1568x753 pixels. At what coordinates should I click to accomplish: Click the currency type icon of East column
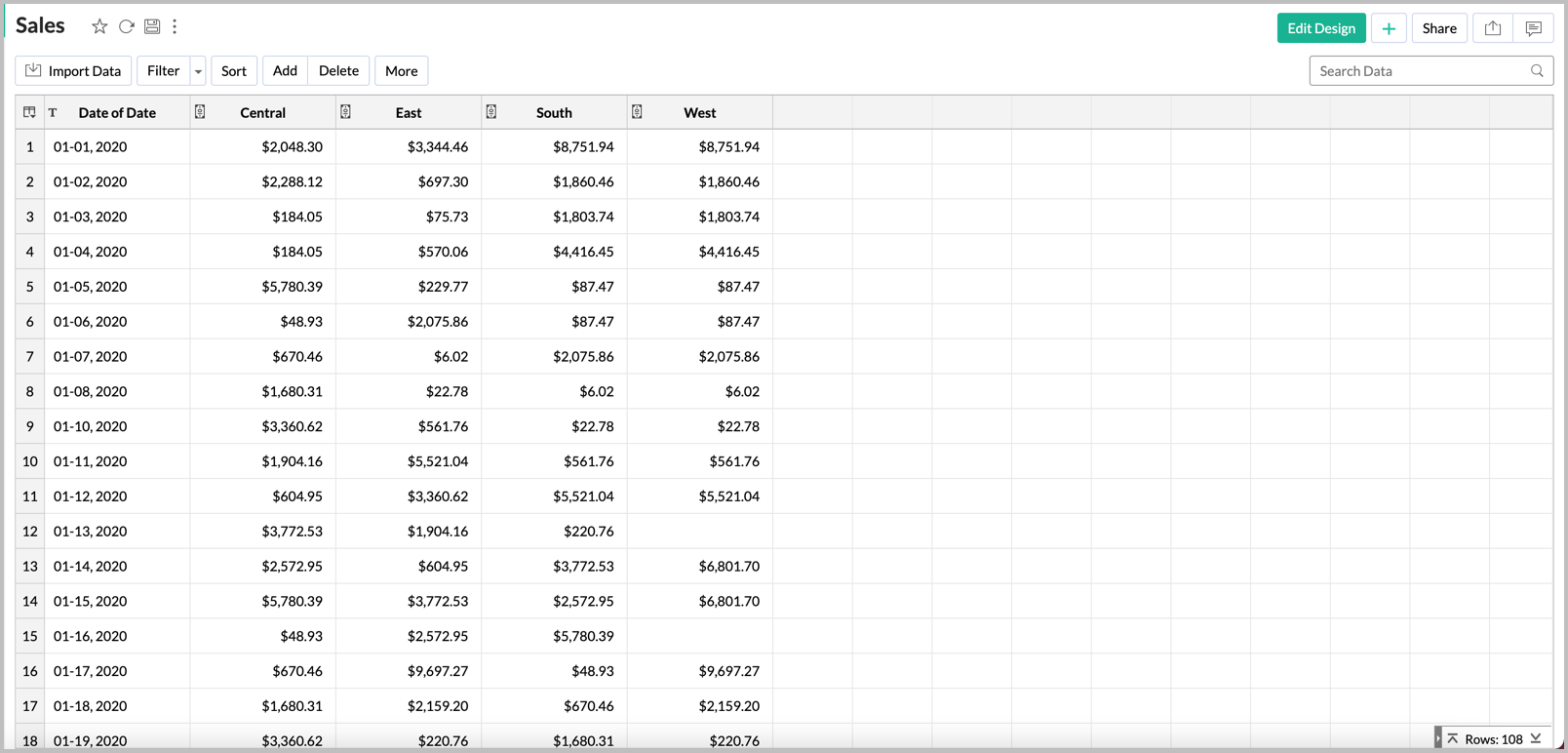345,112
